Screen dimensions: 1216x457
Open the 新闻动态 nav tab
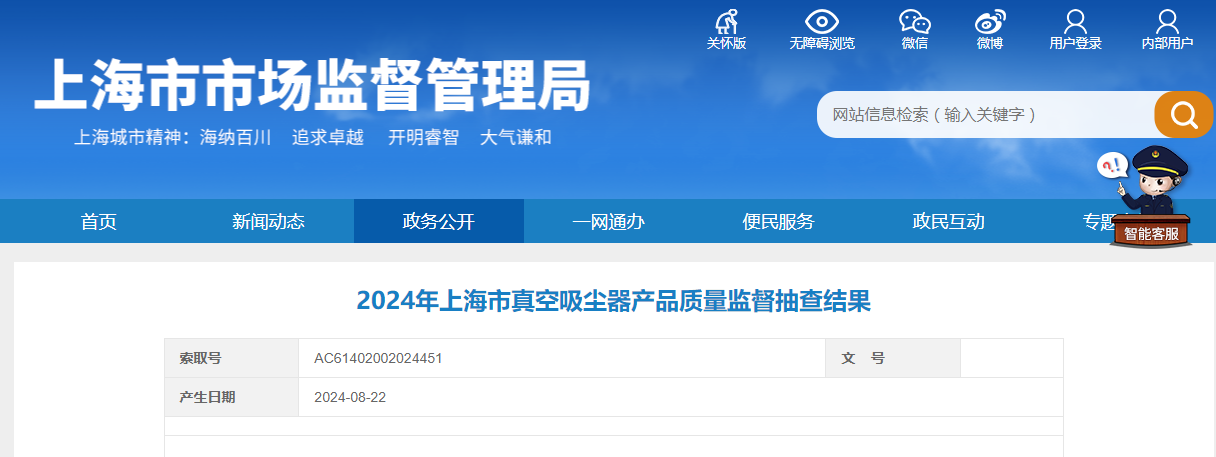[x=268, y=221]
